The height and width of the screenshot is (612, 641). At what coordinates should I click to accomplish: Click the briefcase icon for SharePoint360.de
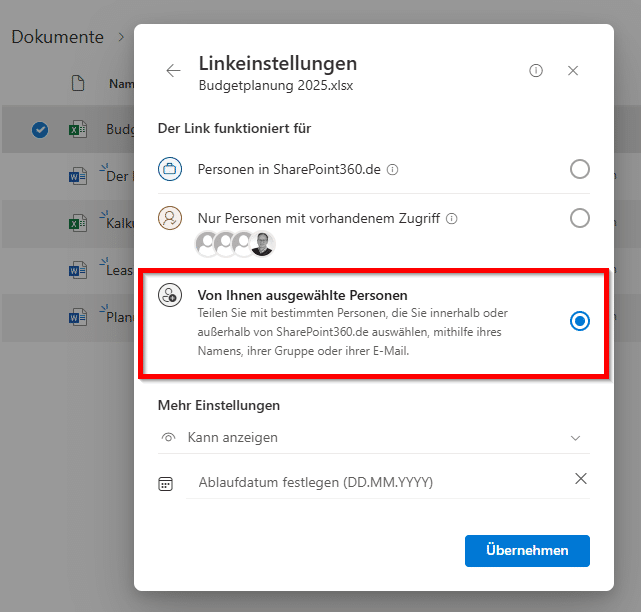(x=170, y=169)
